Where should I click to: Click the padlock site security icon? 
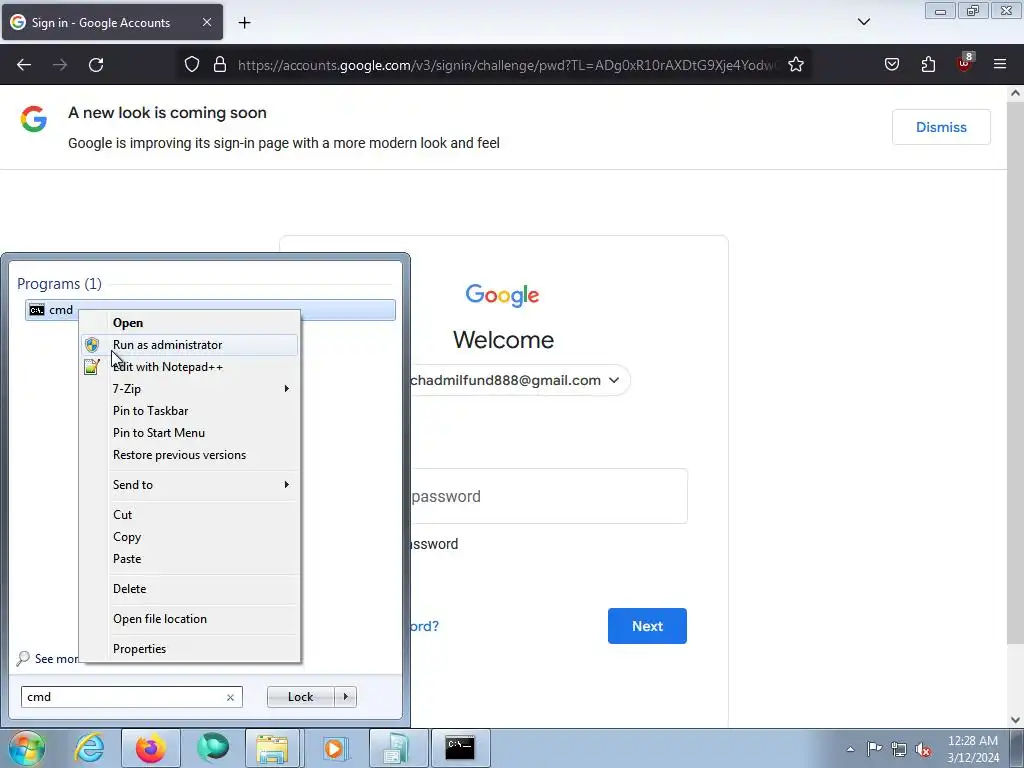point(220,65)
